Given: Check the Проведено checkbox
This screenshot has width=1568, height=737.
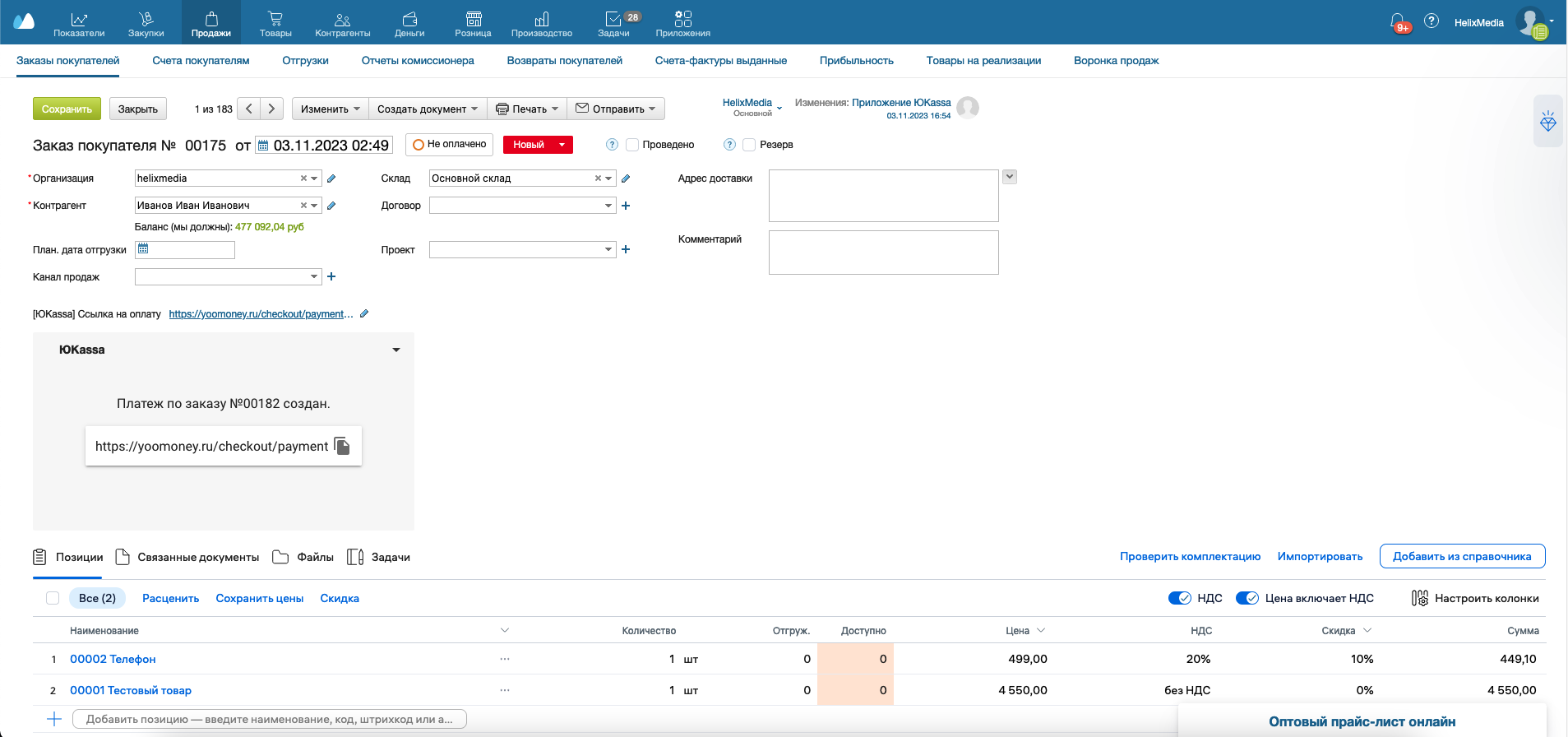Looking at the screenshot, I should (x=632, y=145).
